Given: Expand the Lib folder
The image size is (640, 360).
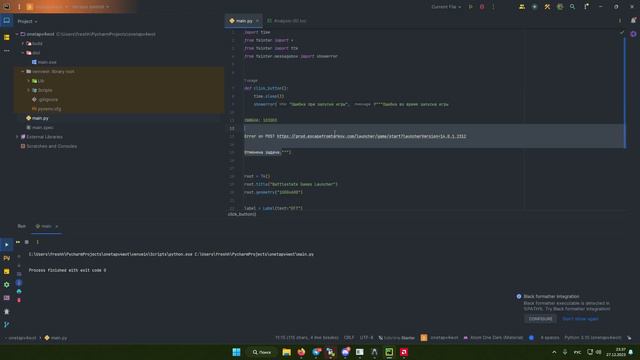Looking at the screenshot, I should pos(29,81).
